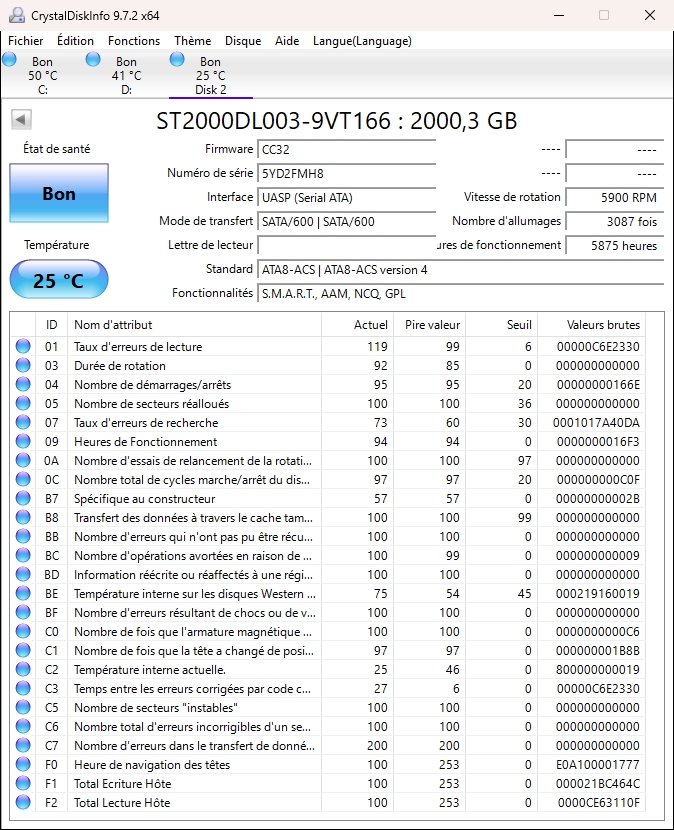The width and height of the screenshot is (674, 830).
Task: Click the CrystalDiskInfo app icon in title bar
Action: click(16, 16)
